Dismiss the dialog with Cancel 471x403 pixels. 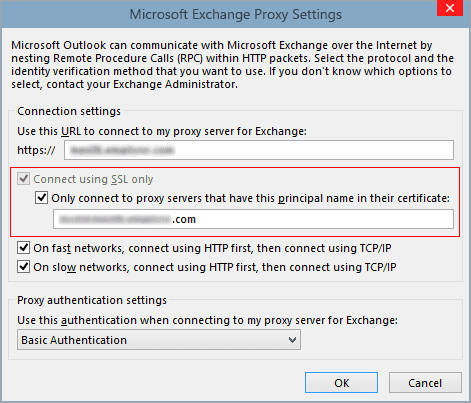[x=425, y=383]
